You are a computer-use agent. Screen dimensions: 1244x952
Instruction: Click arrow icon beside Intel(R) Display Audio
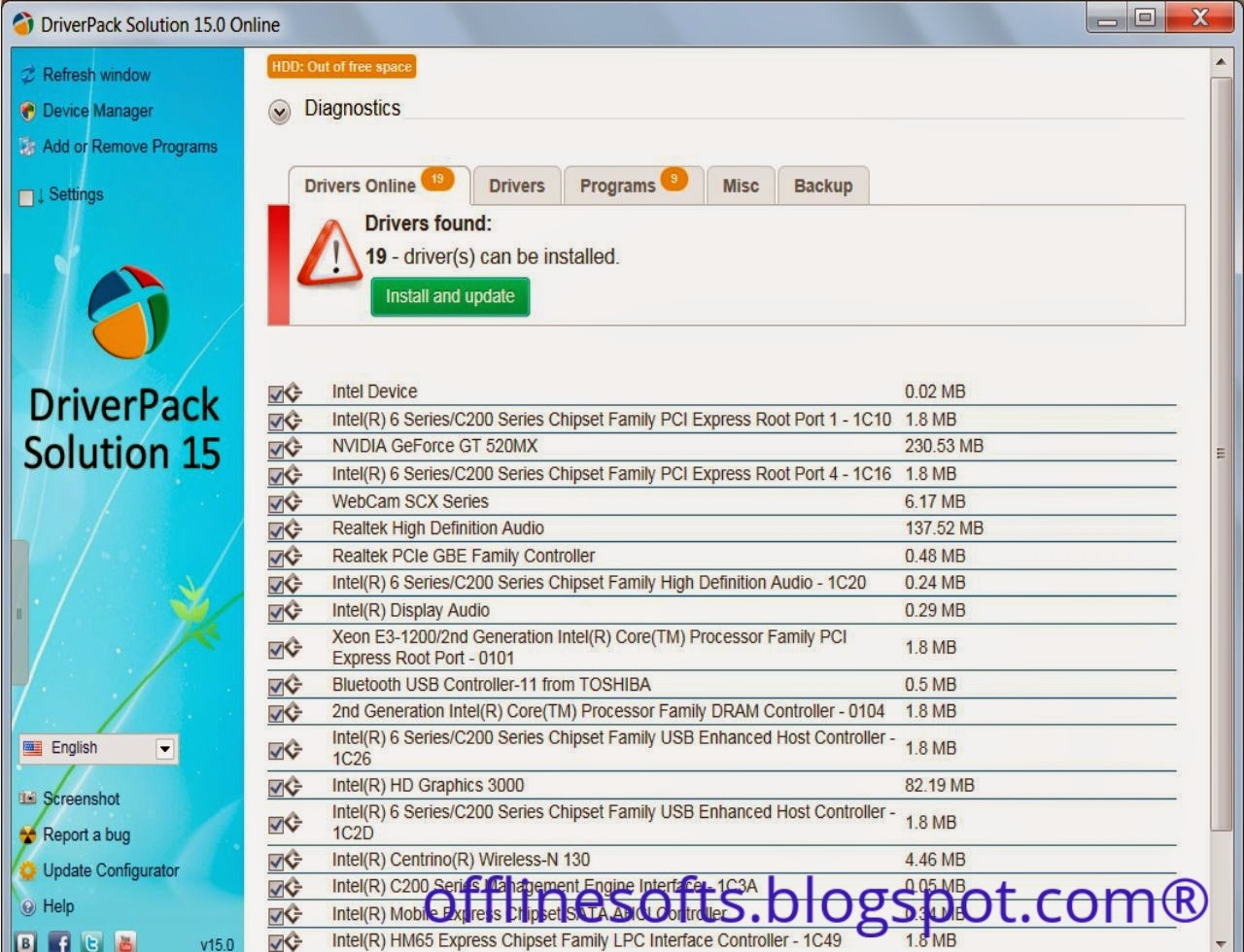click(x=294, y=611)
